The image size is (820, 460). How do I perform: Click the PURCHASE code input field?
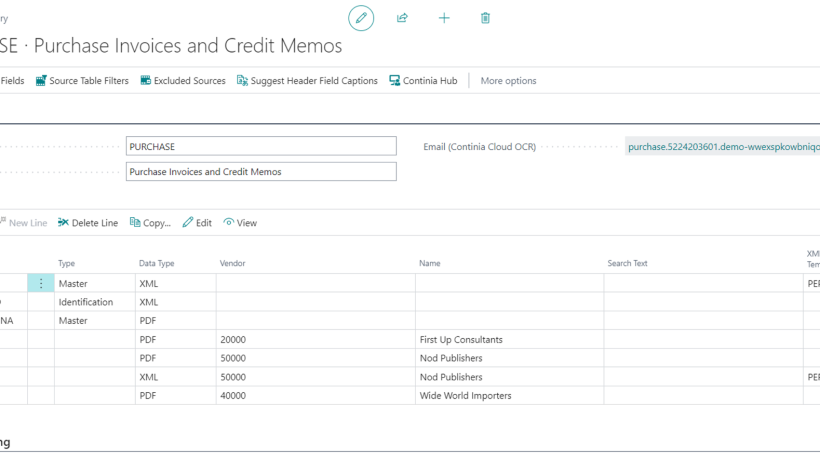coord(261,147)
